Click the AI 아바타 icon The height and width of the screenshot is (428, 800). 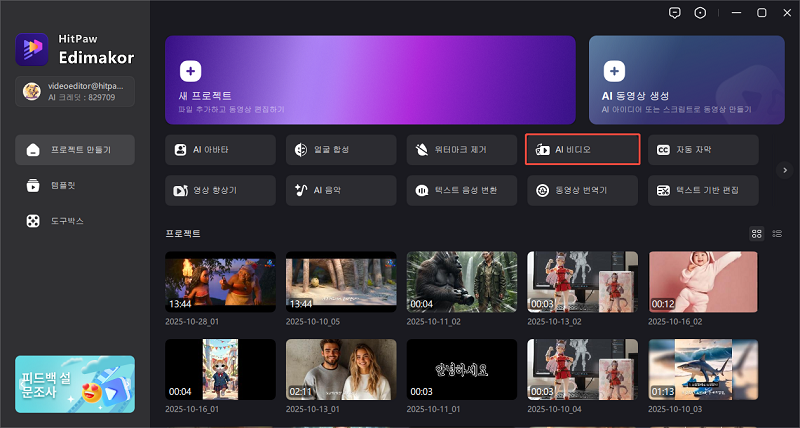pos(180,149)
